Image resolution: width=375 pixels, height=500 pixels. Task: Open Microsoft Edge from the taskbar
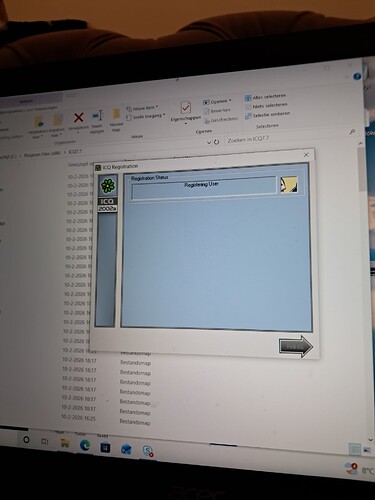point(85,445)
